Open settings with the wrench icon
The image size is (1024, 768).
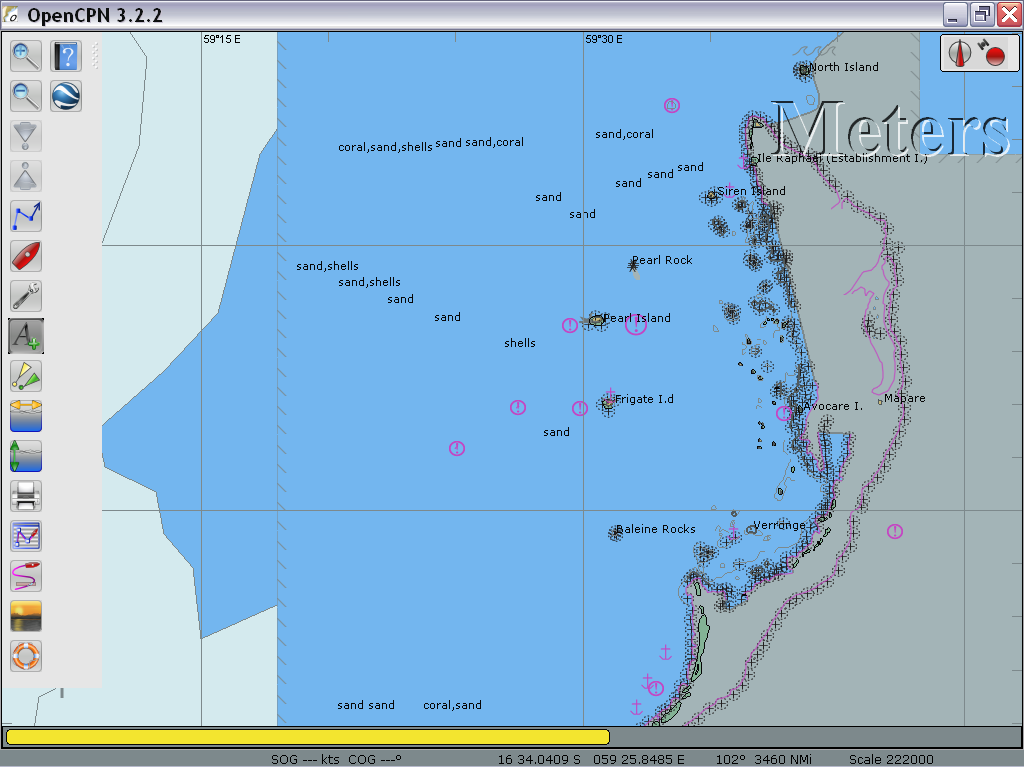[26, 296]
